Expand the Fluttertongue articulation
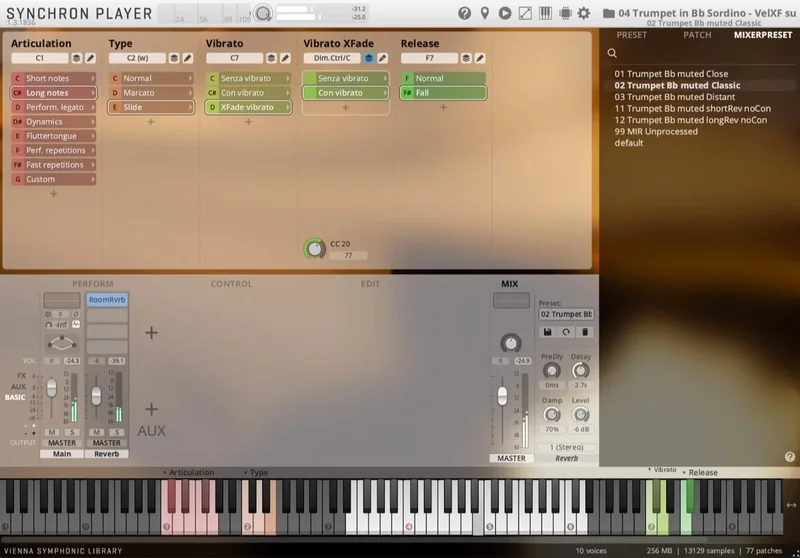This screenshot has width=800, height=558. pos(93,136)
